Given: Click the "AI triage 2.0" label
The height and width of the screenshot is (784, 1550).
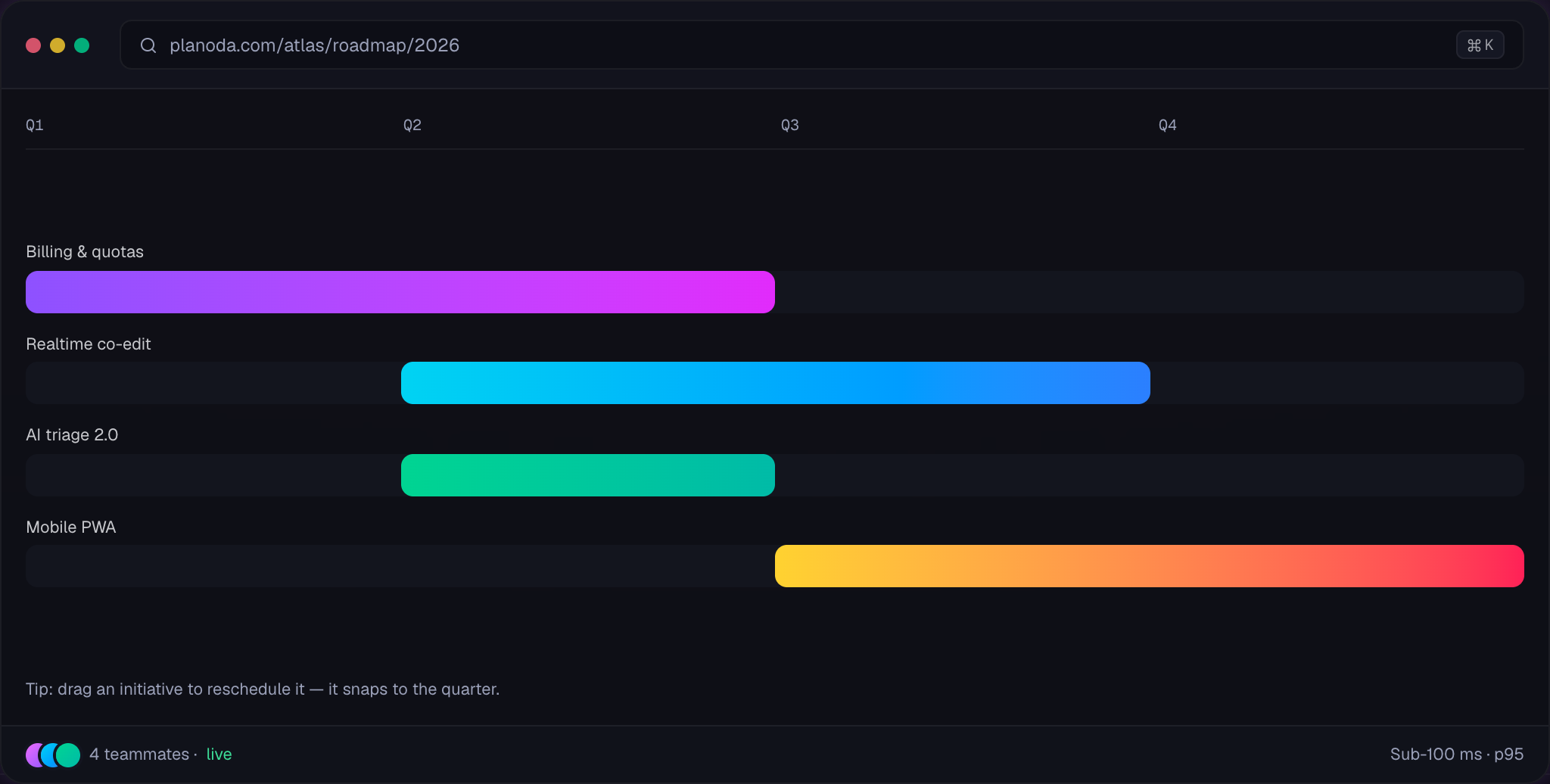Looking at the screenshot, I should 72,435.
